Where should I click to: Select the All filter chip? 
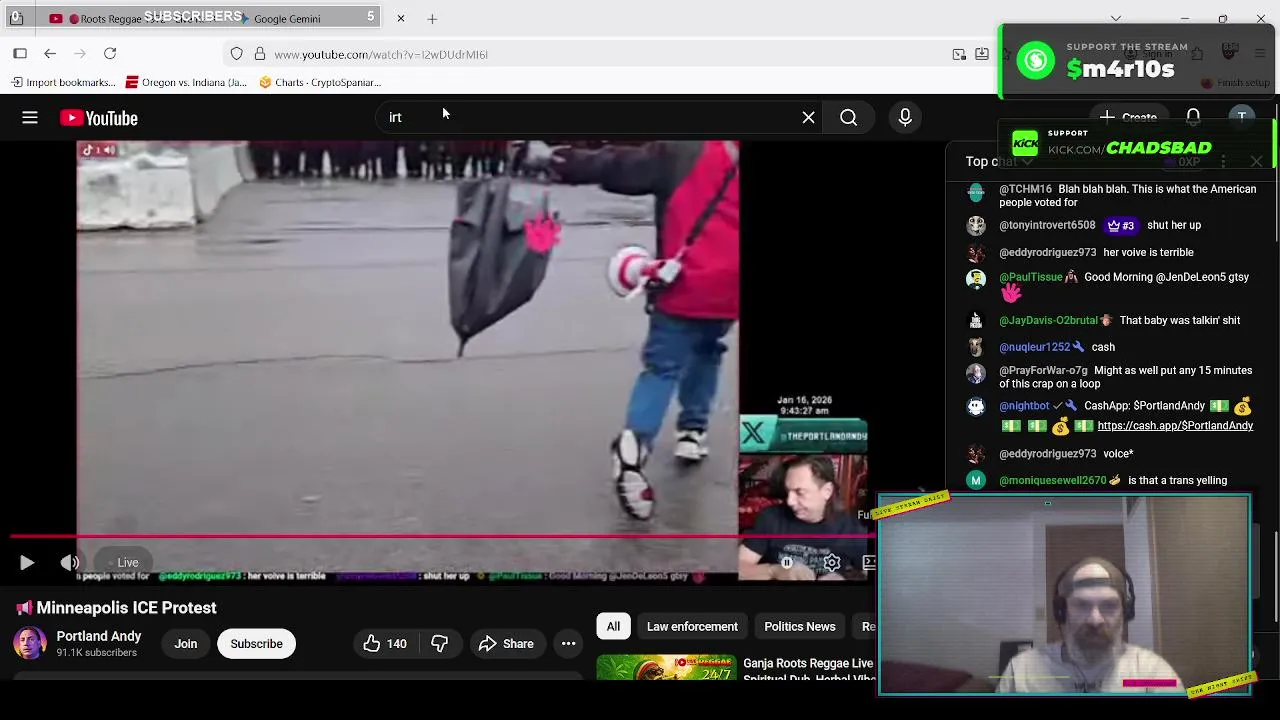(613, 627)
